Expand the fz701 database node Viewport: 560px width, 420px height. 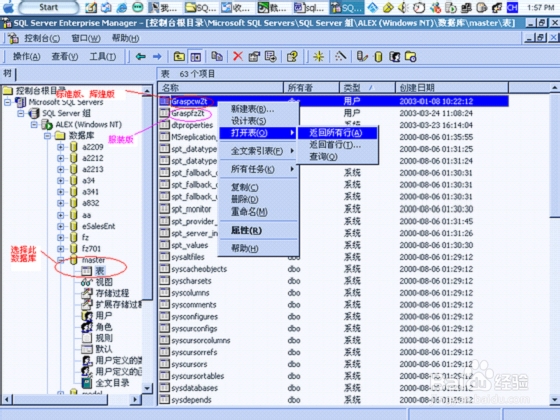60,249
